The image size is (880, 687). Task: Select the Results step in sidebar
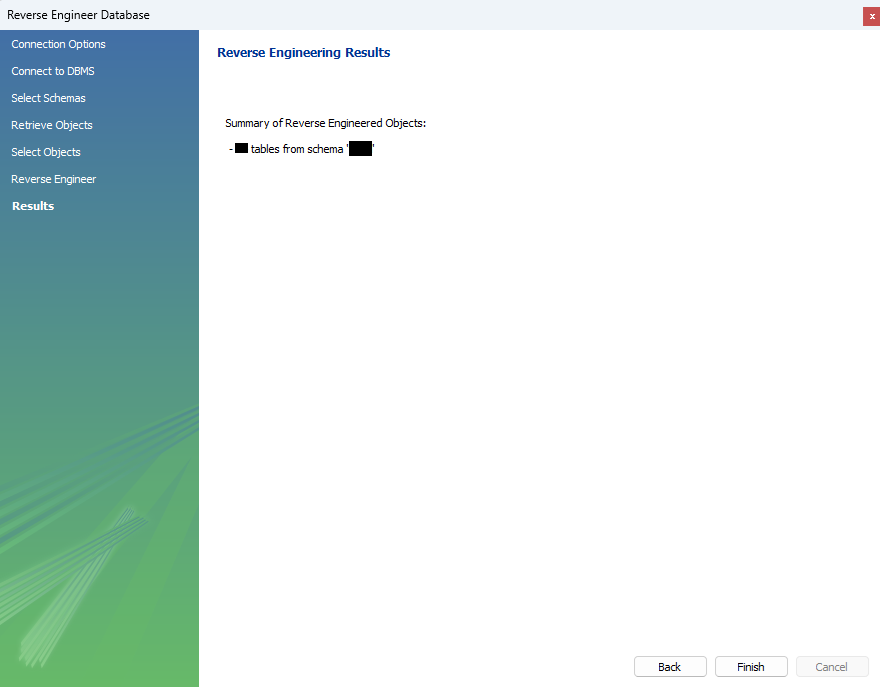(33, 206)
